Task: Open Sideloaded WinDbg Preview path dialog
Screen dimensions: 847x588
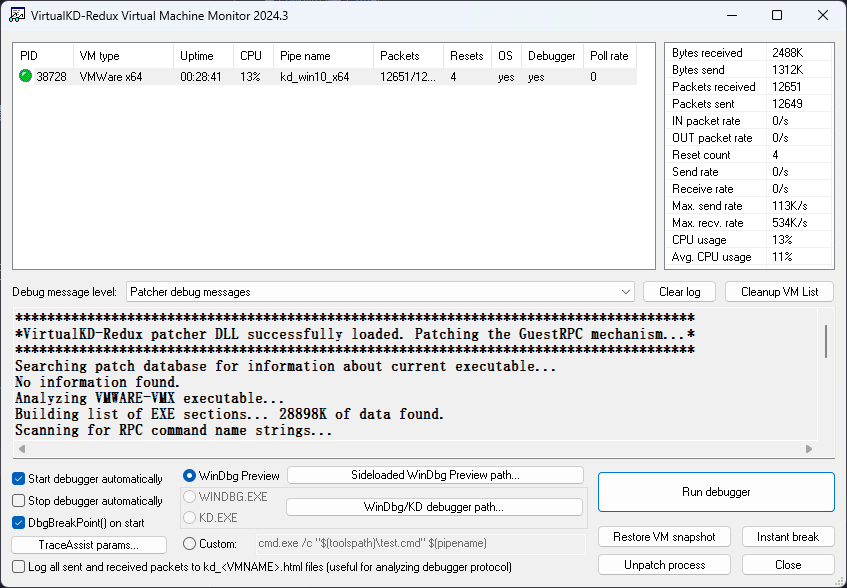Action: (x=434, y=475)
